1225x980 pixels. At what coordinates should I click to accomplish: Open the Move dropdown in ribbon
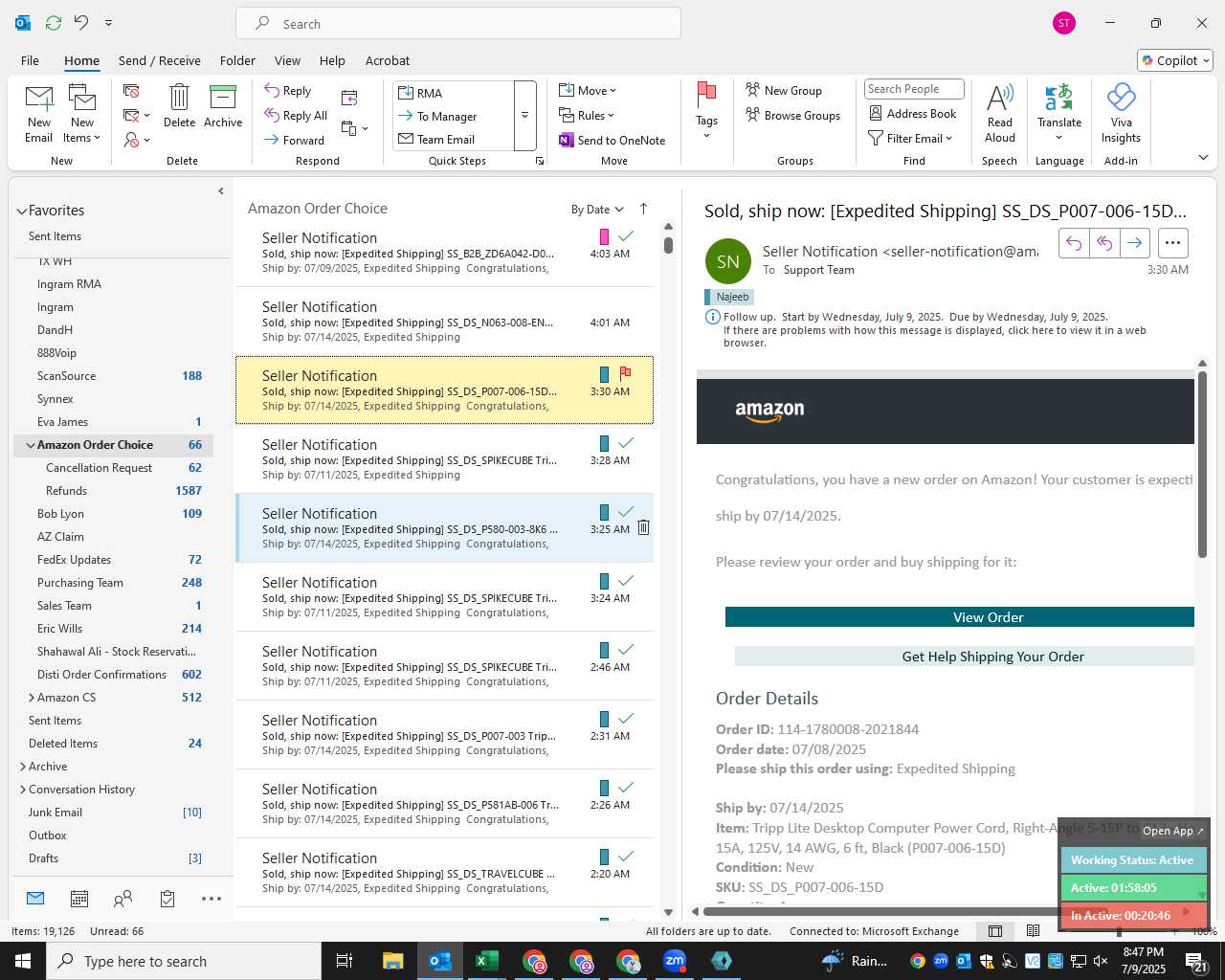(588, 91)
